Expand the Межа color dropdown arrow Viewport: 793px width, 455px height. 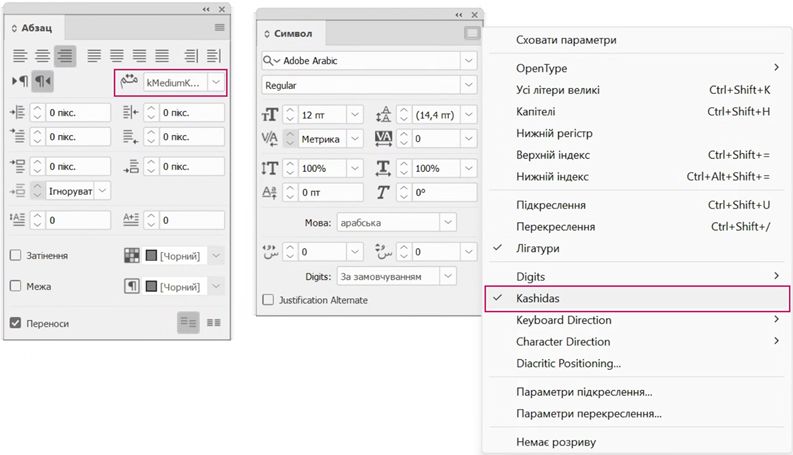[216, 287]
